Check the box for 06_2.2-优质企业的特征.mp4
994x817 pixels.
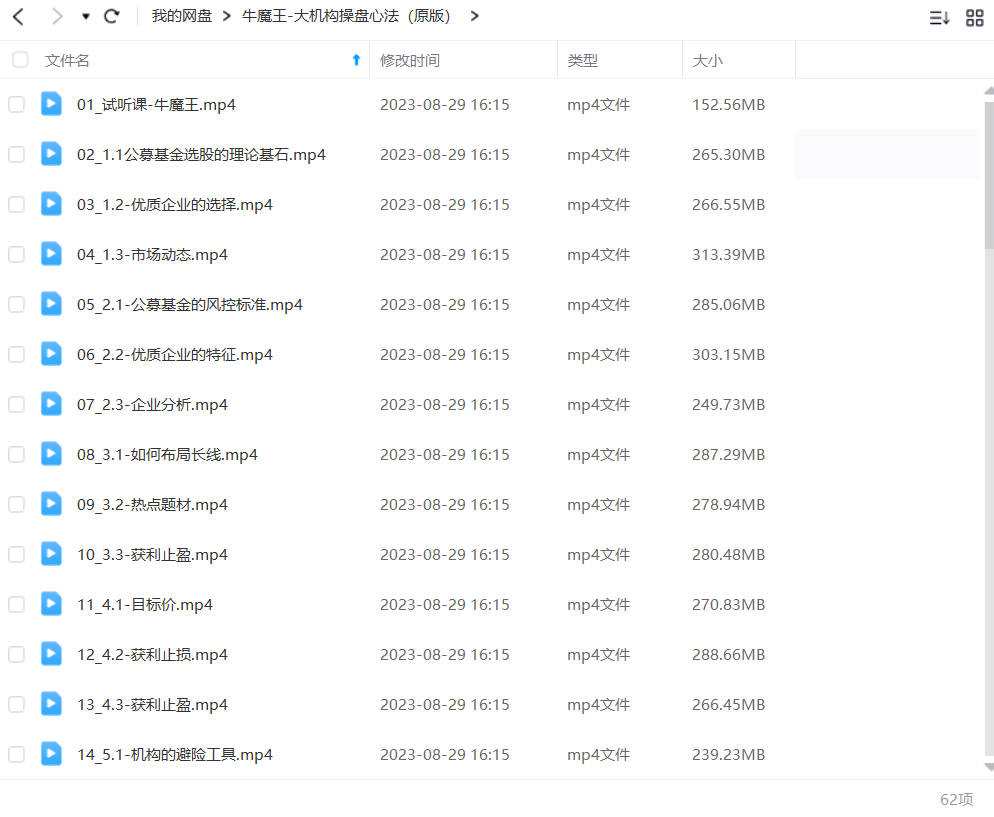[x=16, y=354]
